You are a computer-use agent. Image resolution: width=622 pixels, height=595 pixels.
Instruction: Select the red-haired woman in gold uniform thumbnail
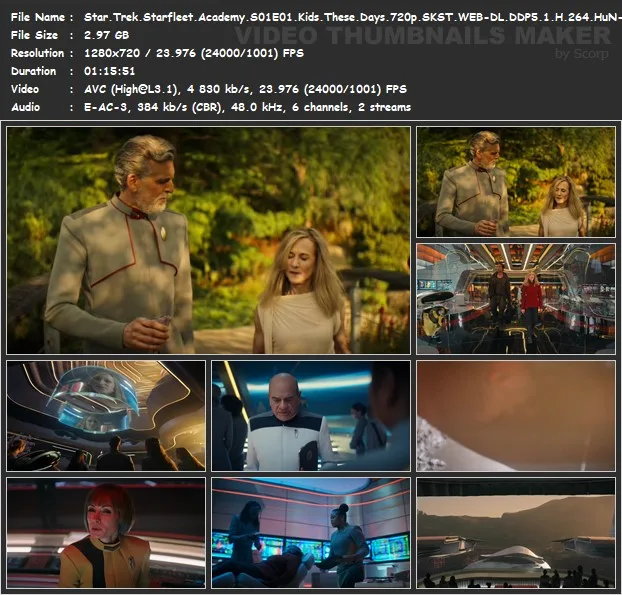coord(106,532)
